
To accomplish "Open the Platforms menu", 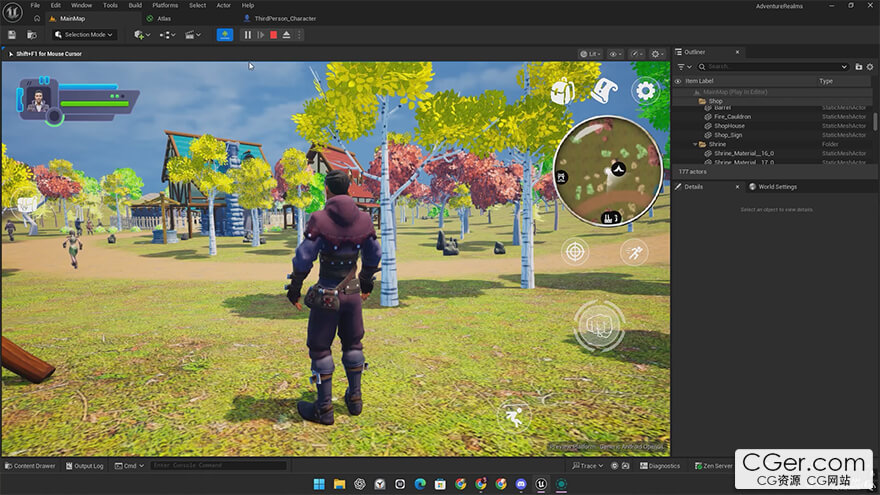I will coord(165,5).
